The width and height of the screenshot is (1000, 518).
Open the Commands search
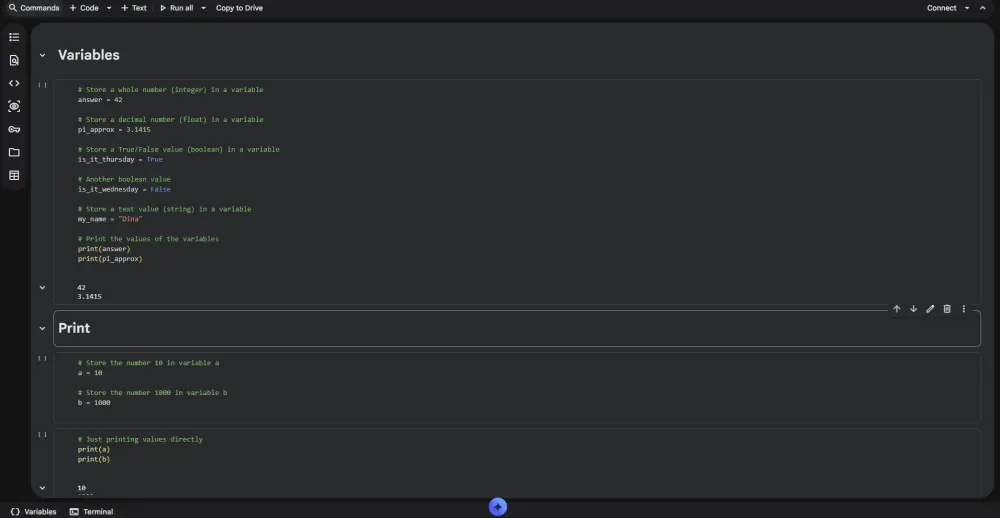pyautogui.click(x=34, y=8)
